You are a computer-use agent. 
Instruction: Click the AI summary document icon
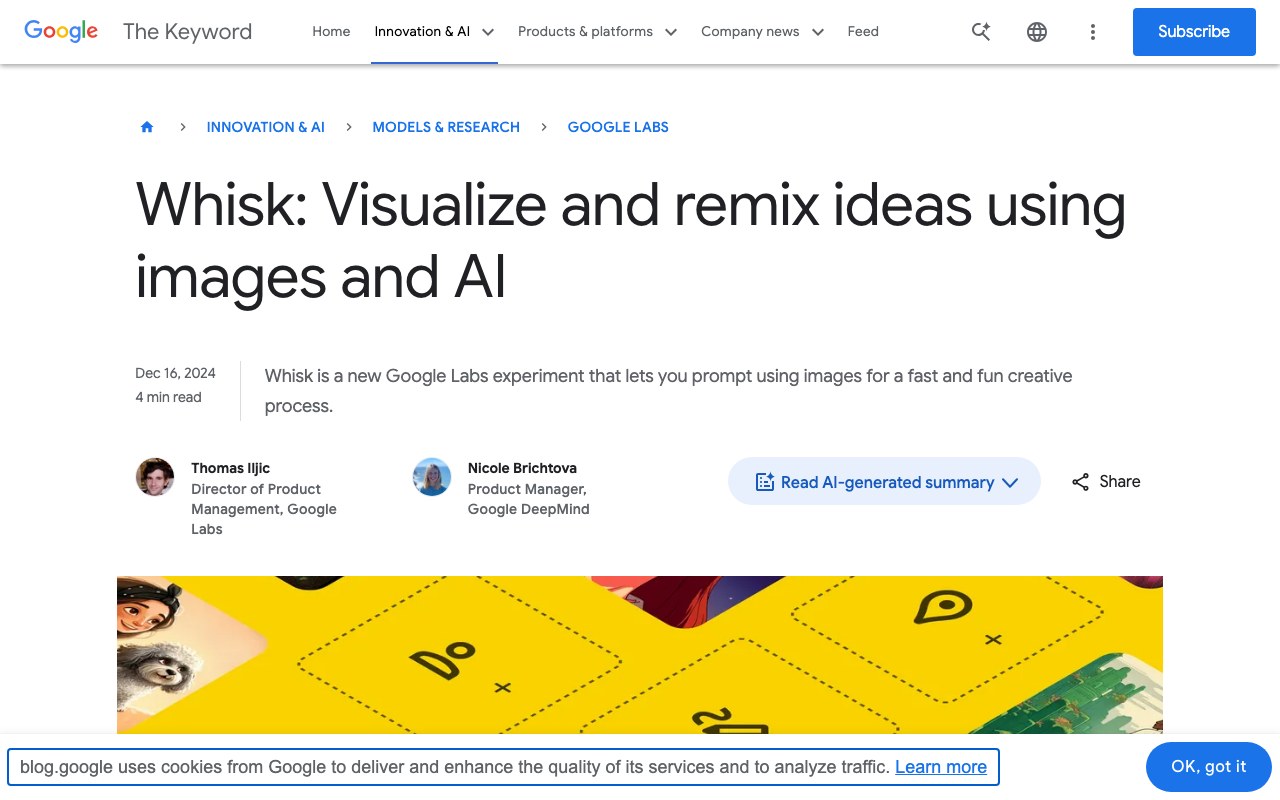tap(765, 482)
